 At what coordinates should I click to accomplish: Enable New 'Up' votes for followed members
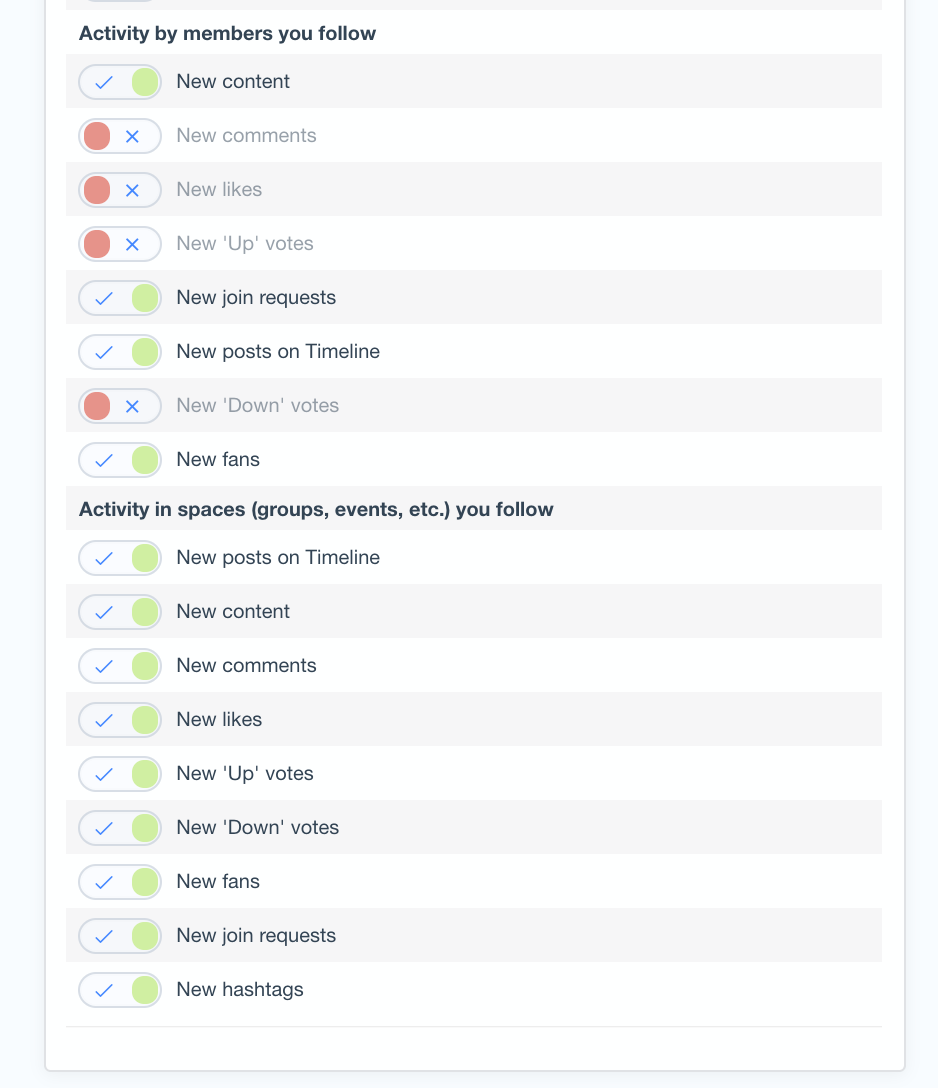click(120, 244)
